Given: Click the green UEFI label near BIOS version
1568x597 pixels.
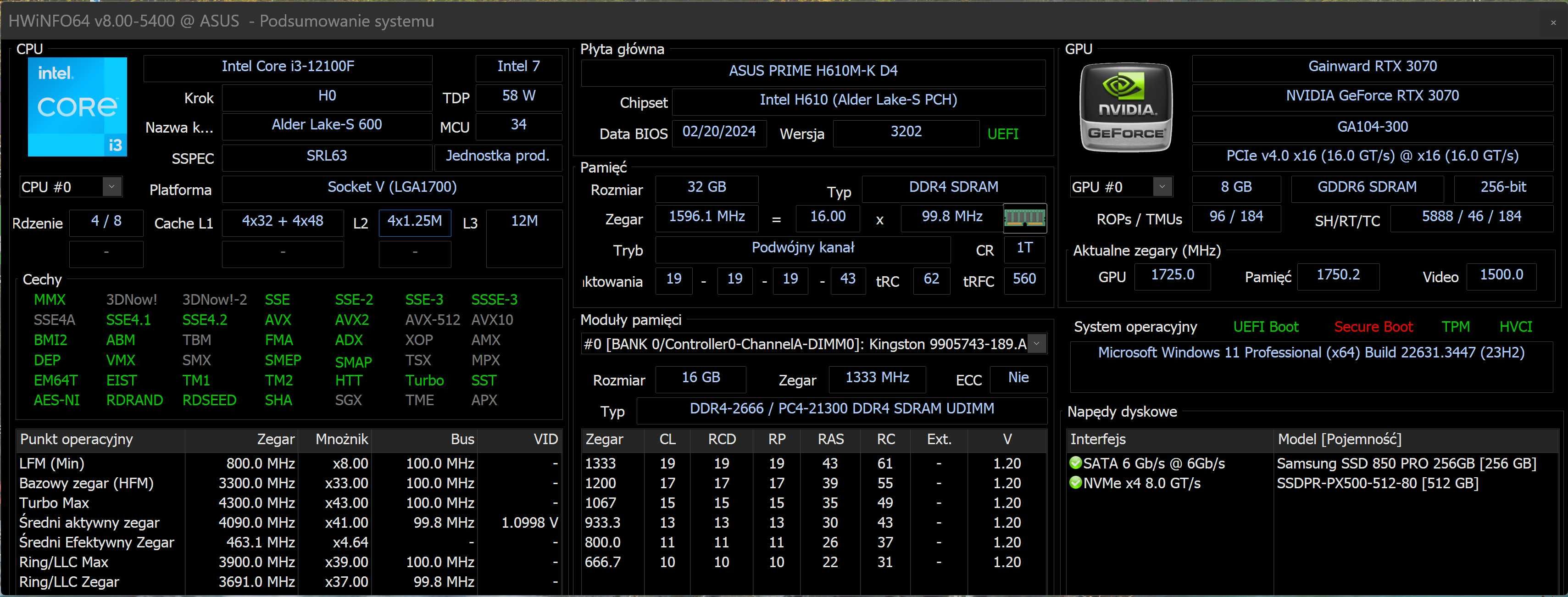Looking at the screenshot, I should [x=1002, y=134].
